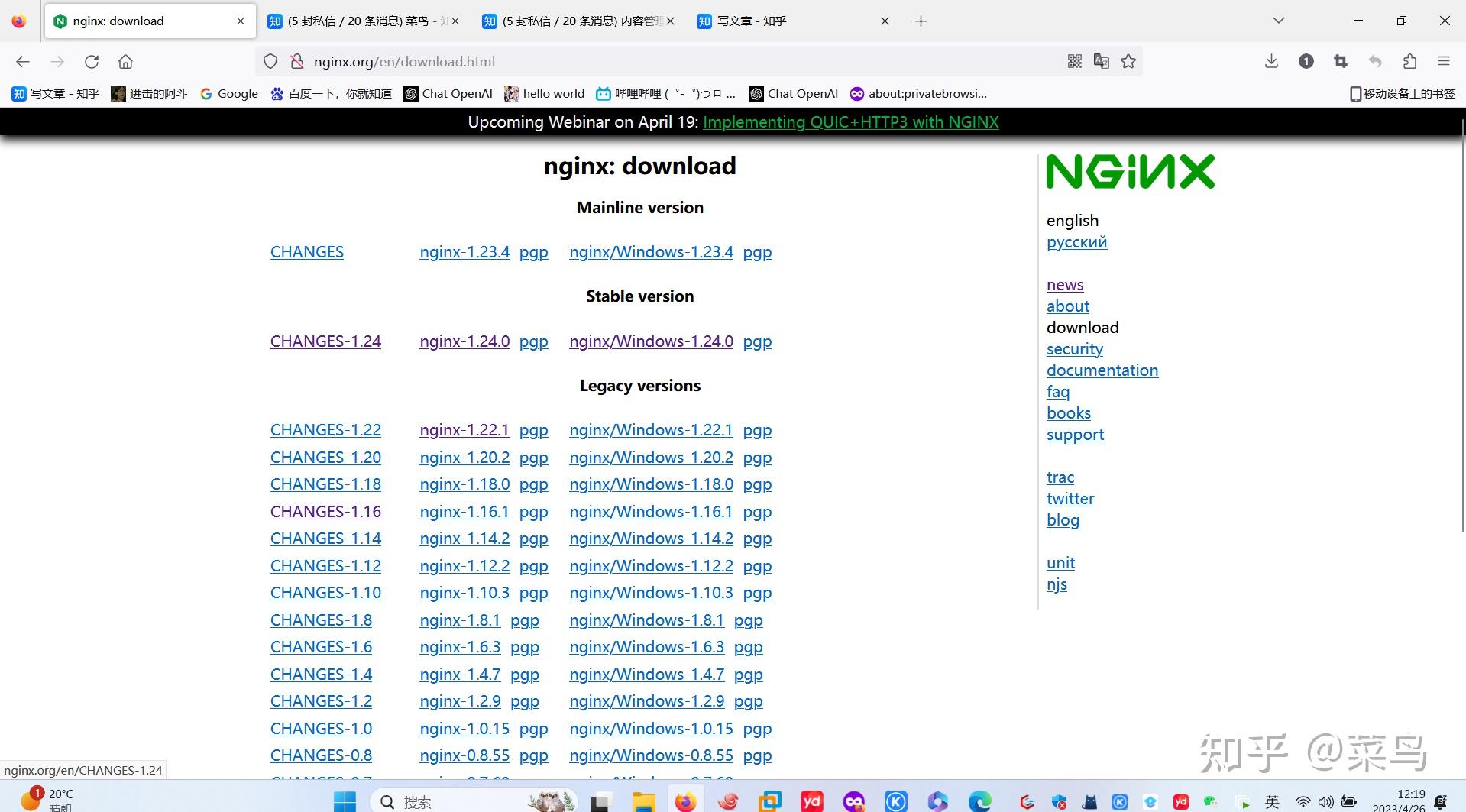Viewport: 1466px width, 812px height.
Task: Open the extension icon with number 1
Action: [1306, 62]
